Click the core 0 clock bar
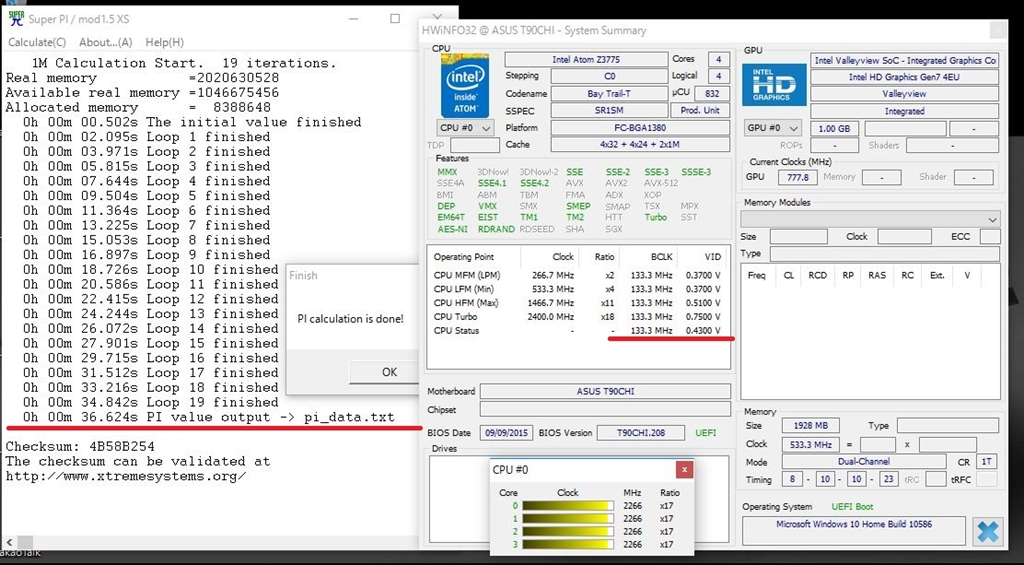 pos(568,506)
